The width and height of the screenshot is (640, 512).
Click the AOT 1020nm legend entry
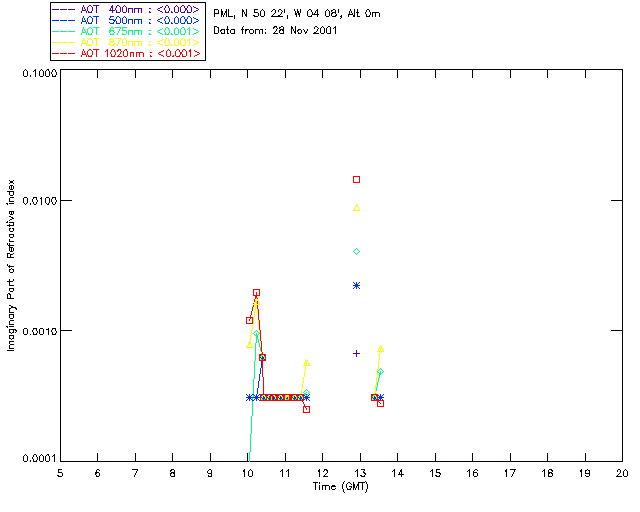tap(128, 53)
